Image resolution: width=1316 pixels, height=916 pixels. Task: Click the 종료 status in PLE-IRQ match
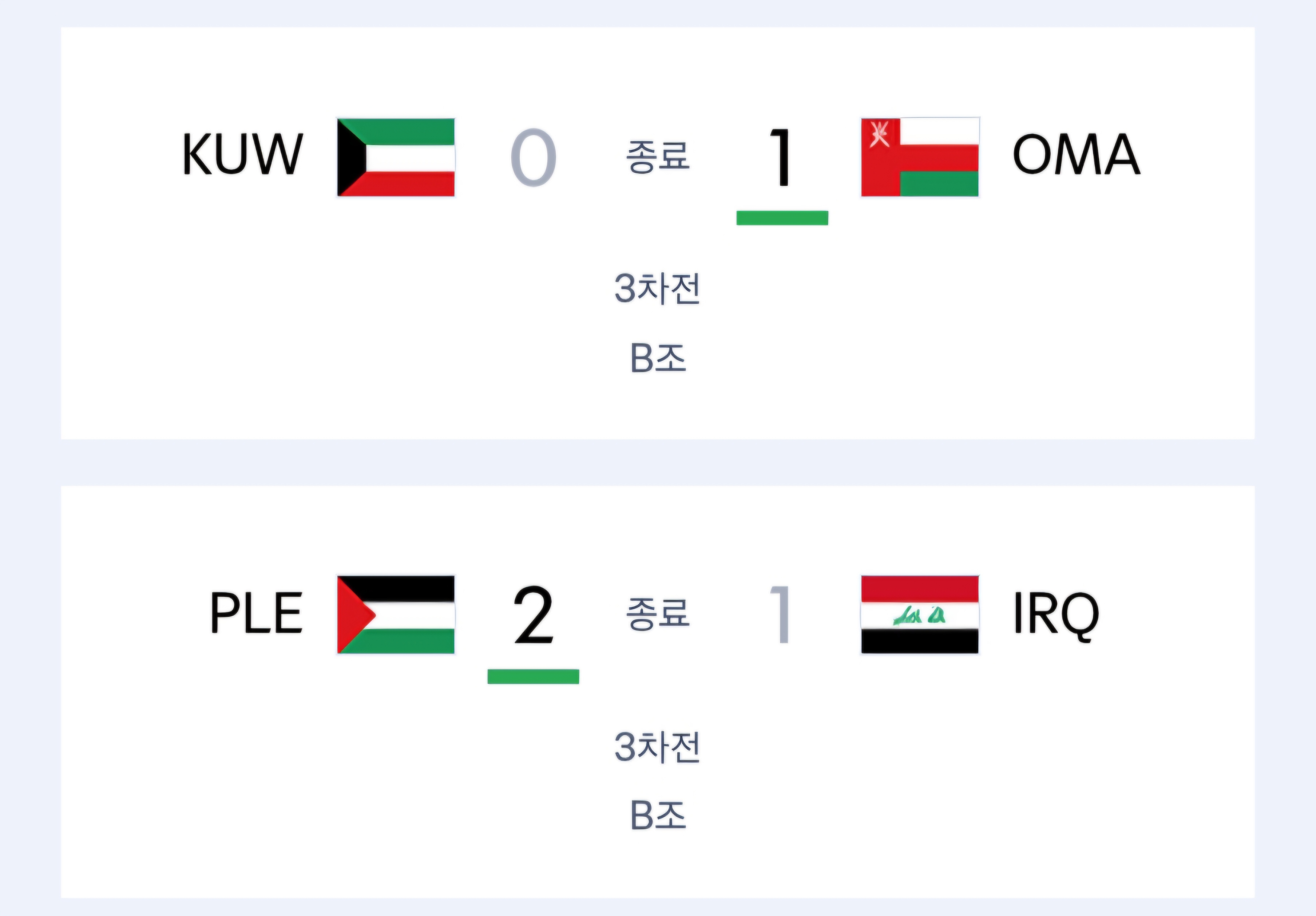pyautogui.click(x=657, y=613)
